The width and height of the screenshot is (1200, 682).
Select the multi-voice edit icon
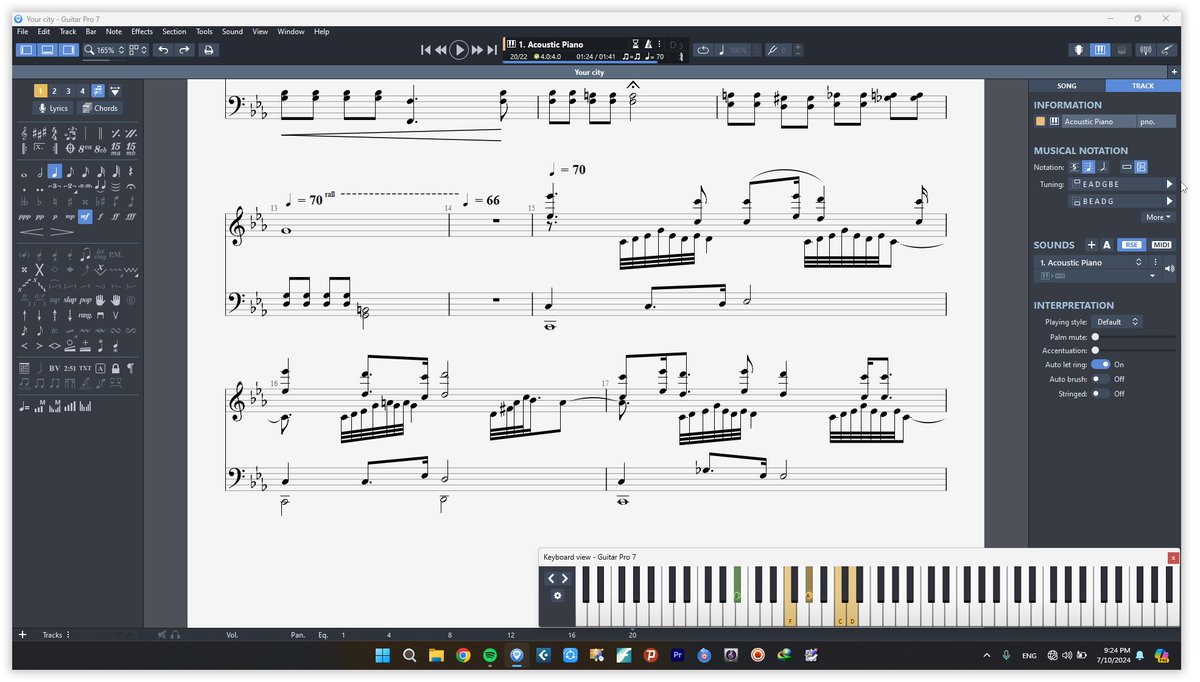[x=98, y=91]
